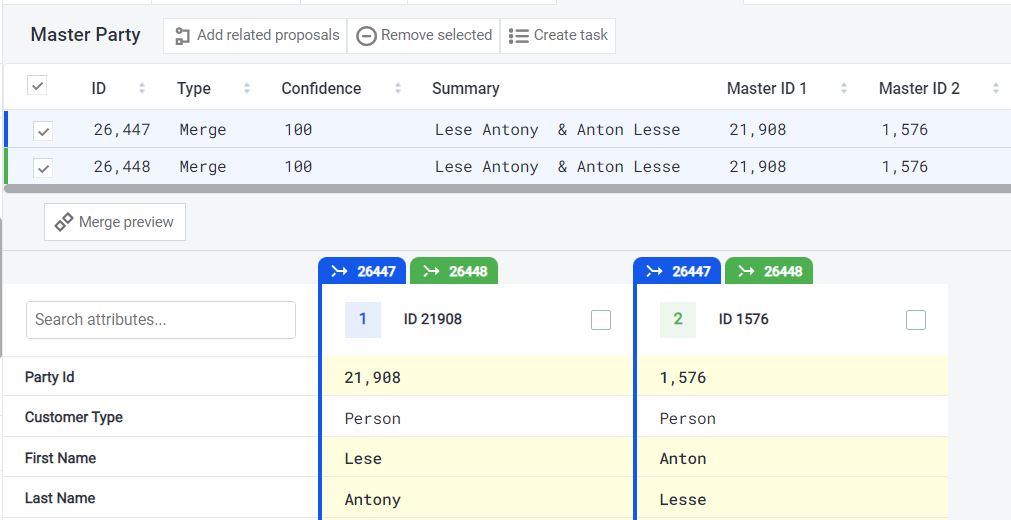Screen dimensions: 1011x520
Task: Select the Summary column header
Action: pos(465,88)
